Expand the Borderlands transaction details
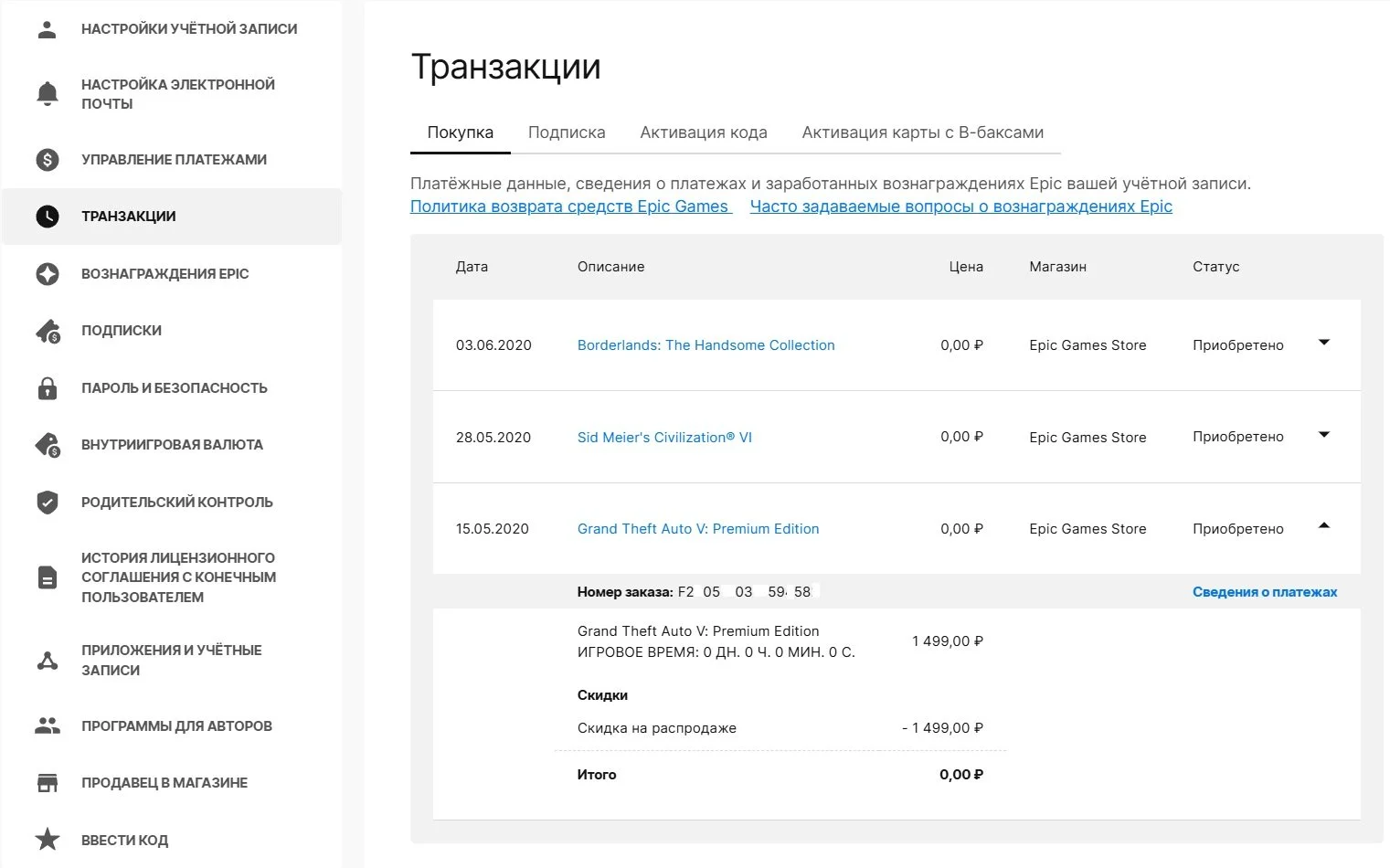The image size is (1390, 868). (1324, 344)
